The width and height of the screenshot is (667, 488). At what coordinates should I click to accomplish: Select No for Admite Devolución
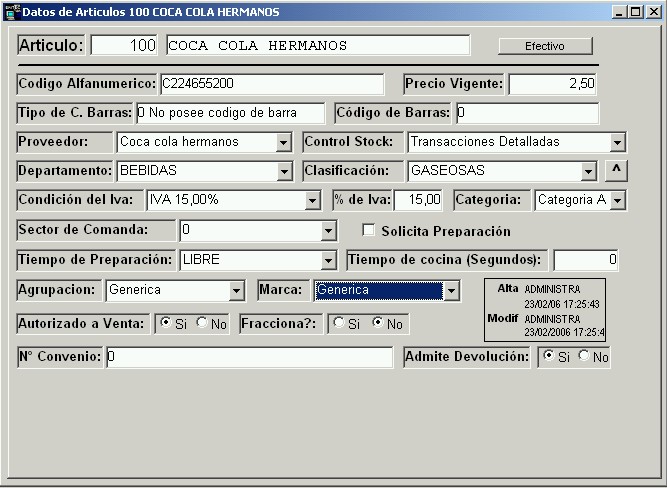pos(584,355)
